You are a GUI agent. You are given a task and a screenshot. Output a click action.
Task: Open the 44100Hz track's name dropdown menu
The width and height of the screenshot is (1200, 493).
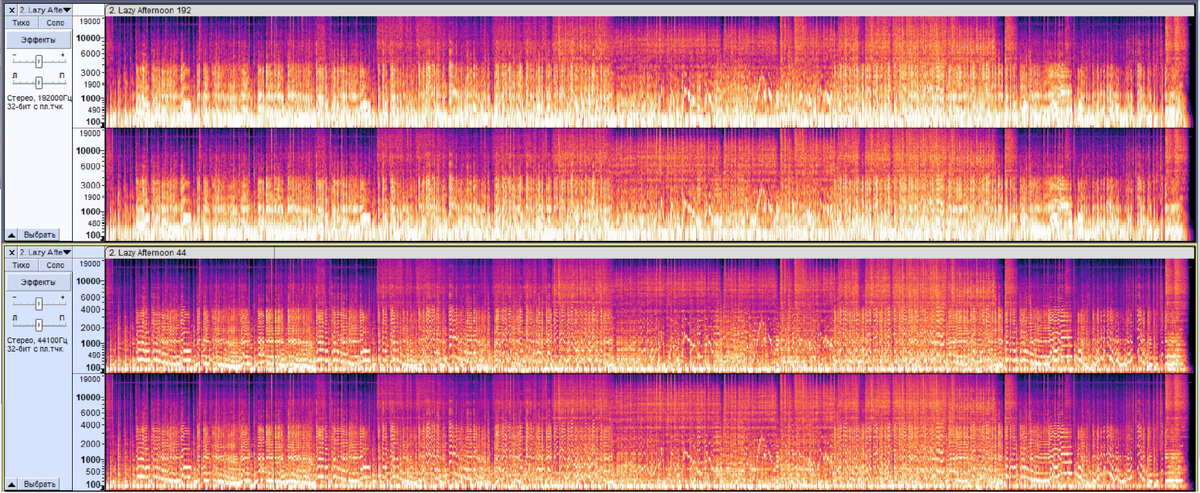tap(45, 252)
